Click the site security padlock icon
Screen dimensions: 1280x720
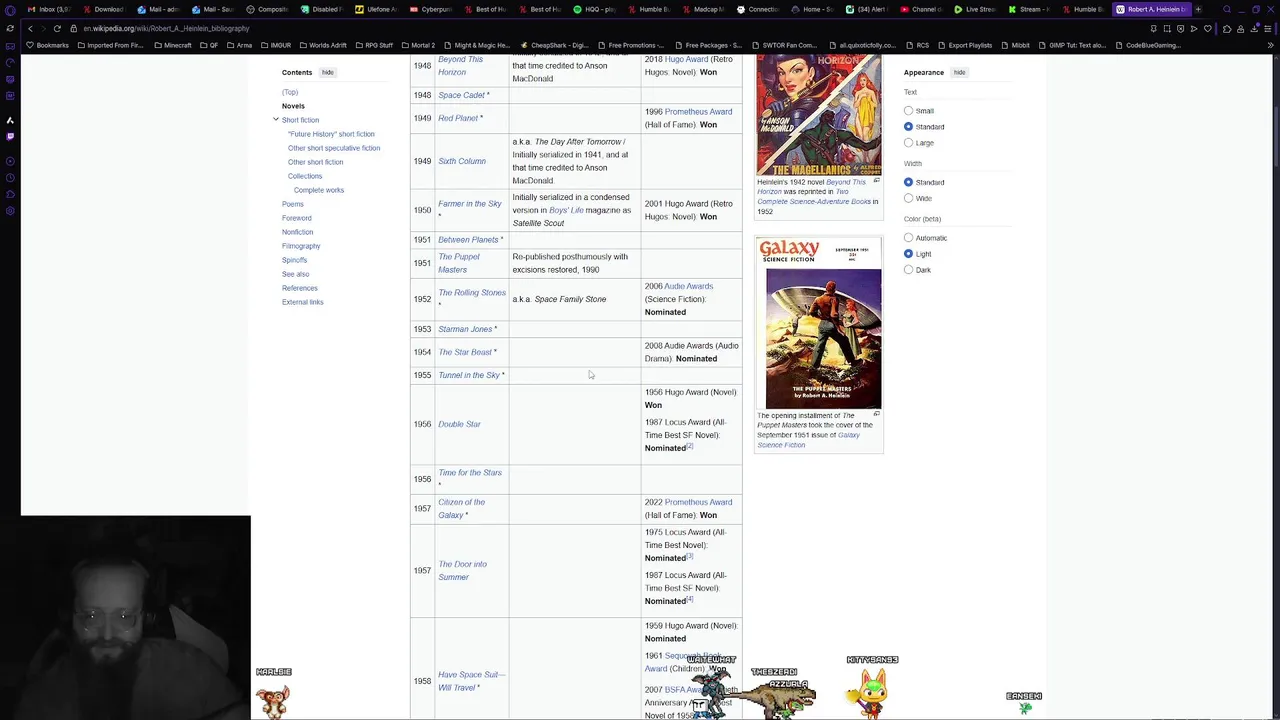(74, 28)
